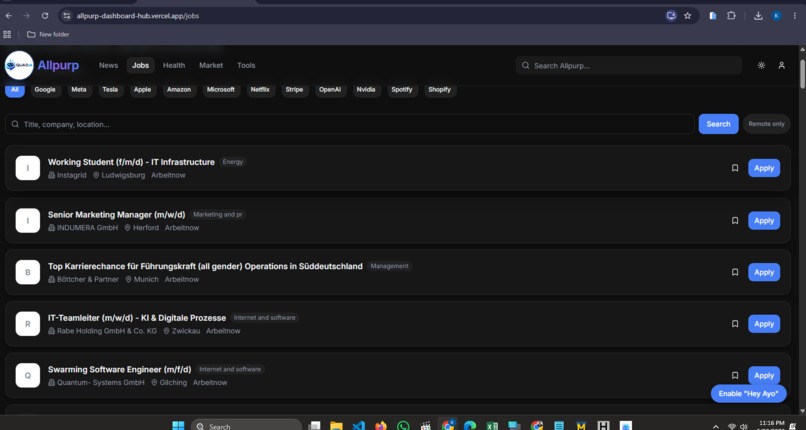Filter jobs by Stripe

(x=295, y=89)
